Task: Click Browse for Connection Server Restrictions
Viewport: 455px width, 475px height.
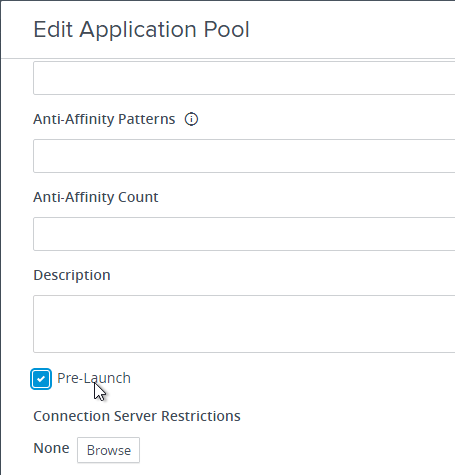Action: pos(108,450)
